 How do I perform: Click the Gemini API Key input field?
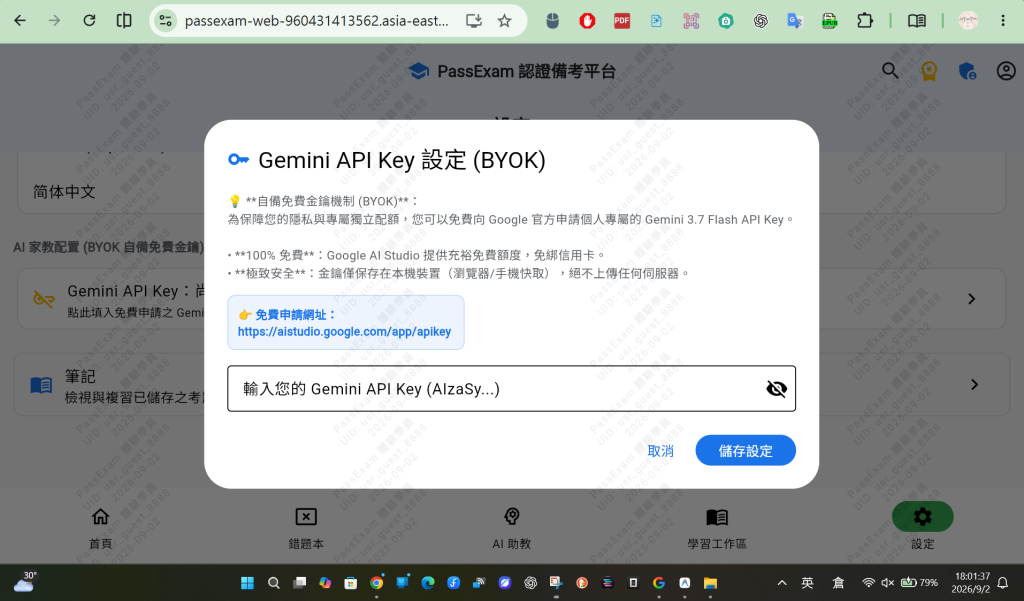(511, 389)
